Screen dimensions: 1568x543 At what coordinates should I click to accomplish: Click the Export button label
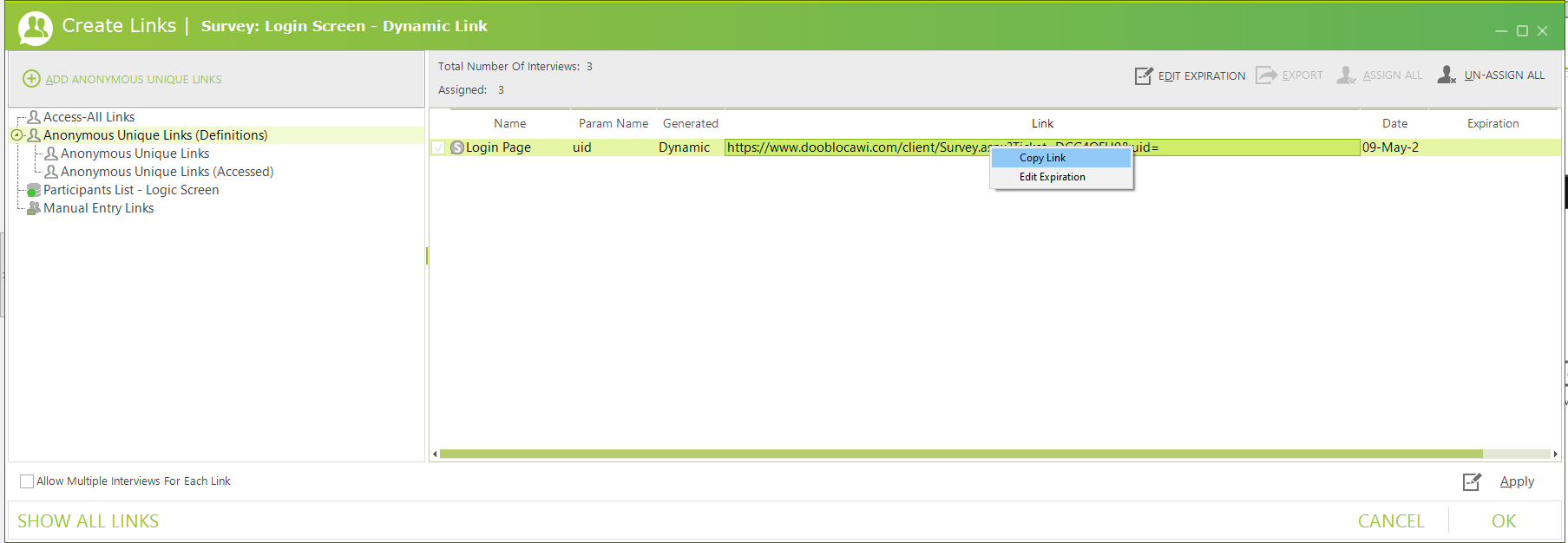(x=1302, y=75)
